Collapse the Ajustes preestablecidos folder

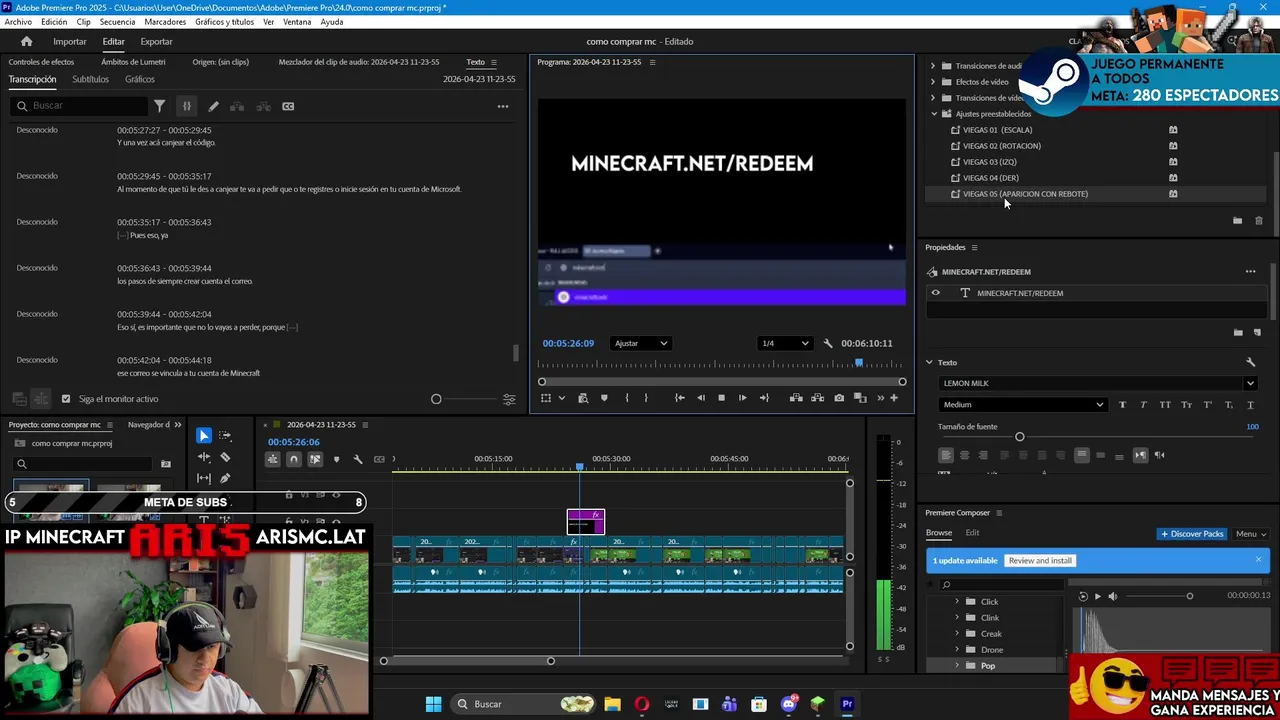[x=934, y=114]
